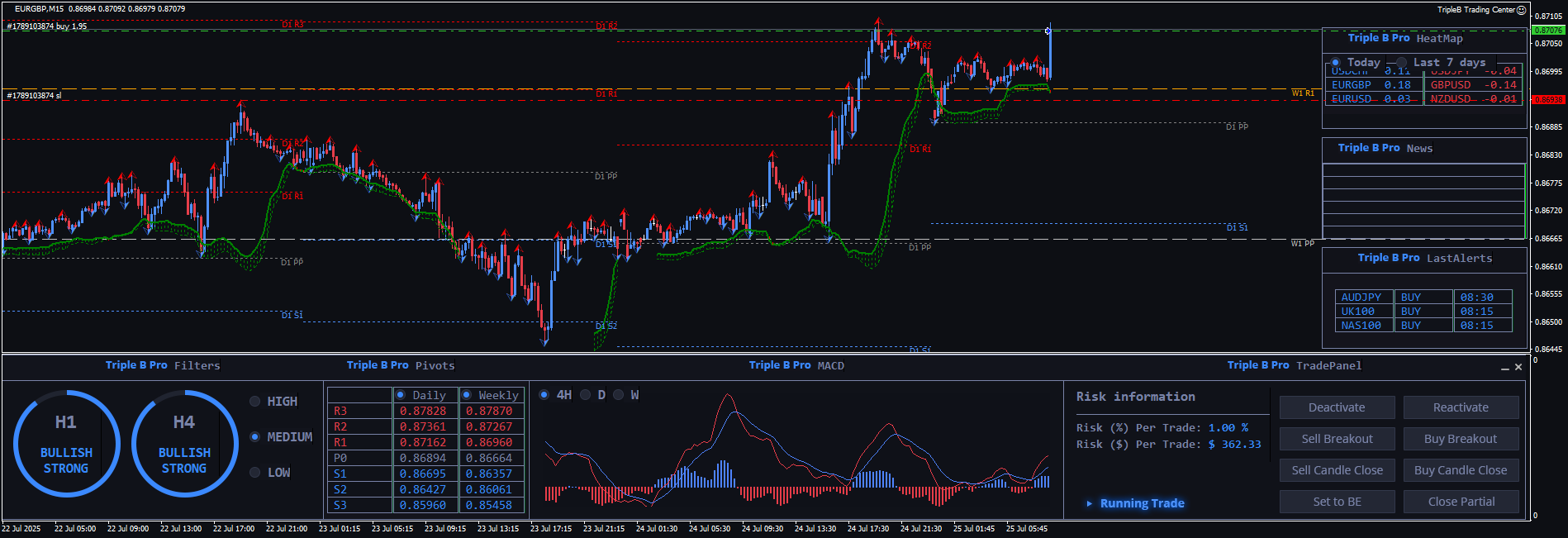Select the HIGH filter radio button
Viewport: 1568px width, 538px height.
pyautogui.click(x=255, y=402)
